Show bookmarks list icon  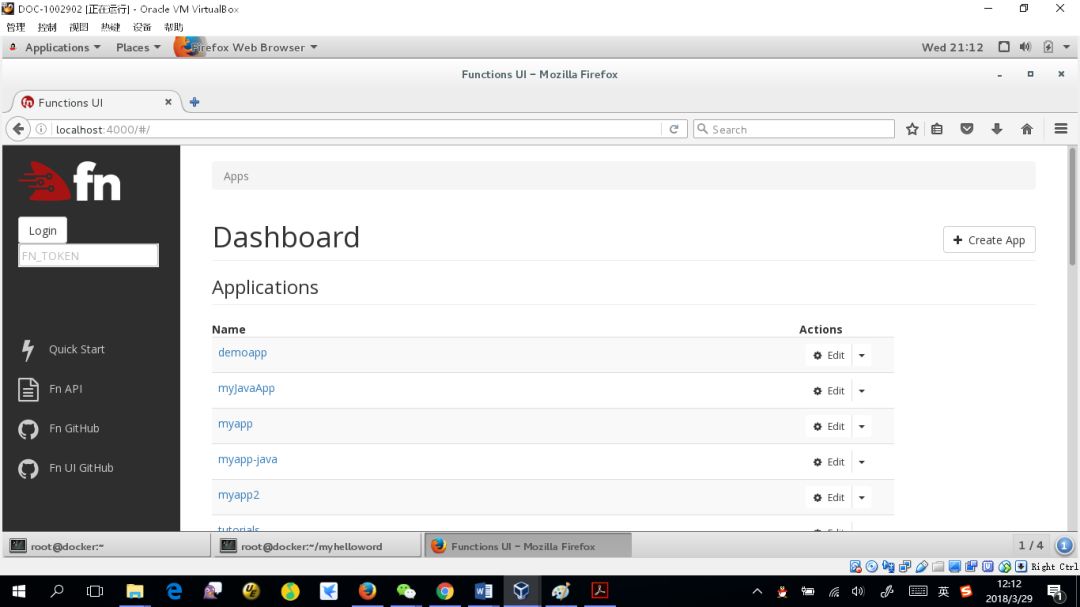tap(937, 129)
